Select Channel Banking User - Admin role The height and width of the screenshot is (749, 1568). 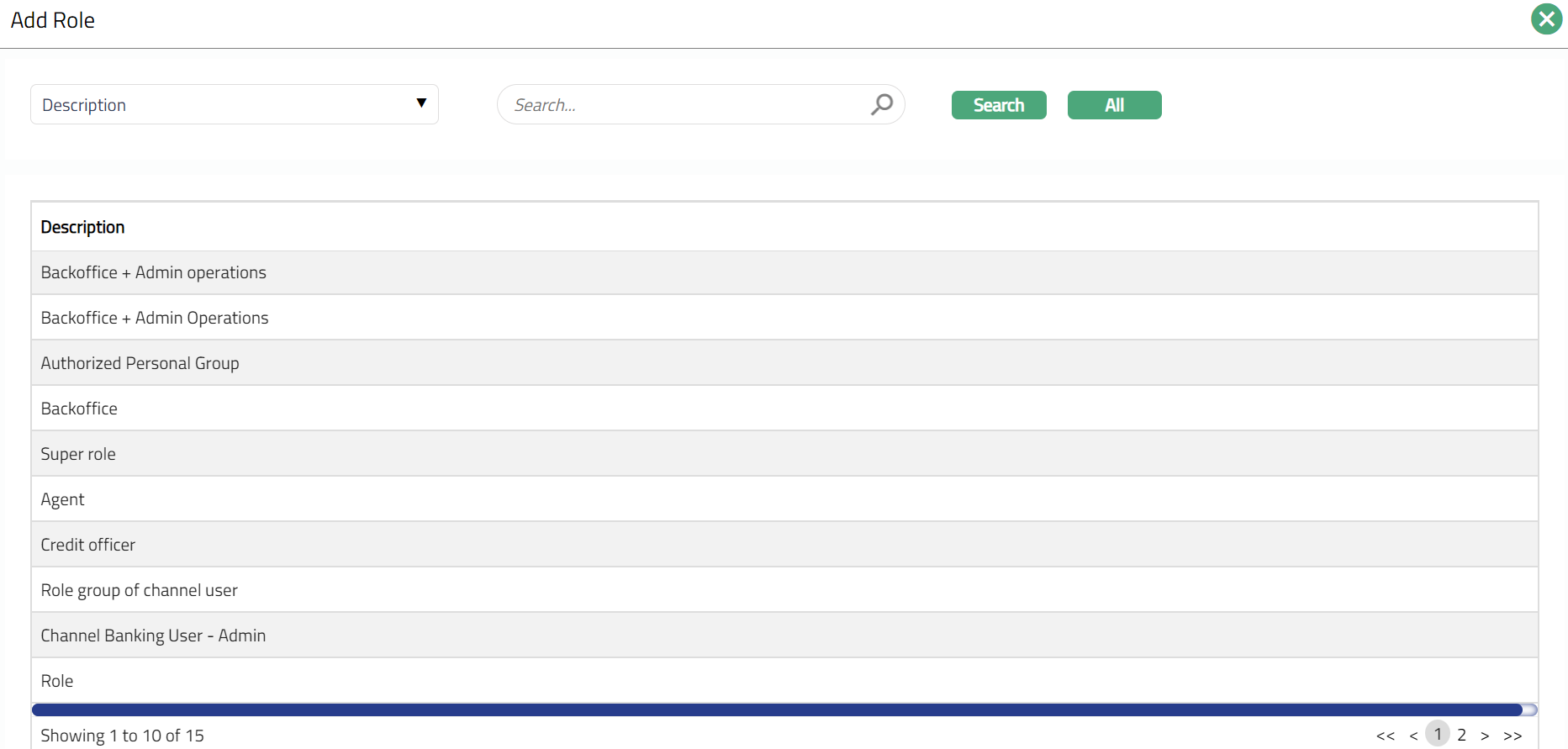153,636
